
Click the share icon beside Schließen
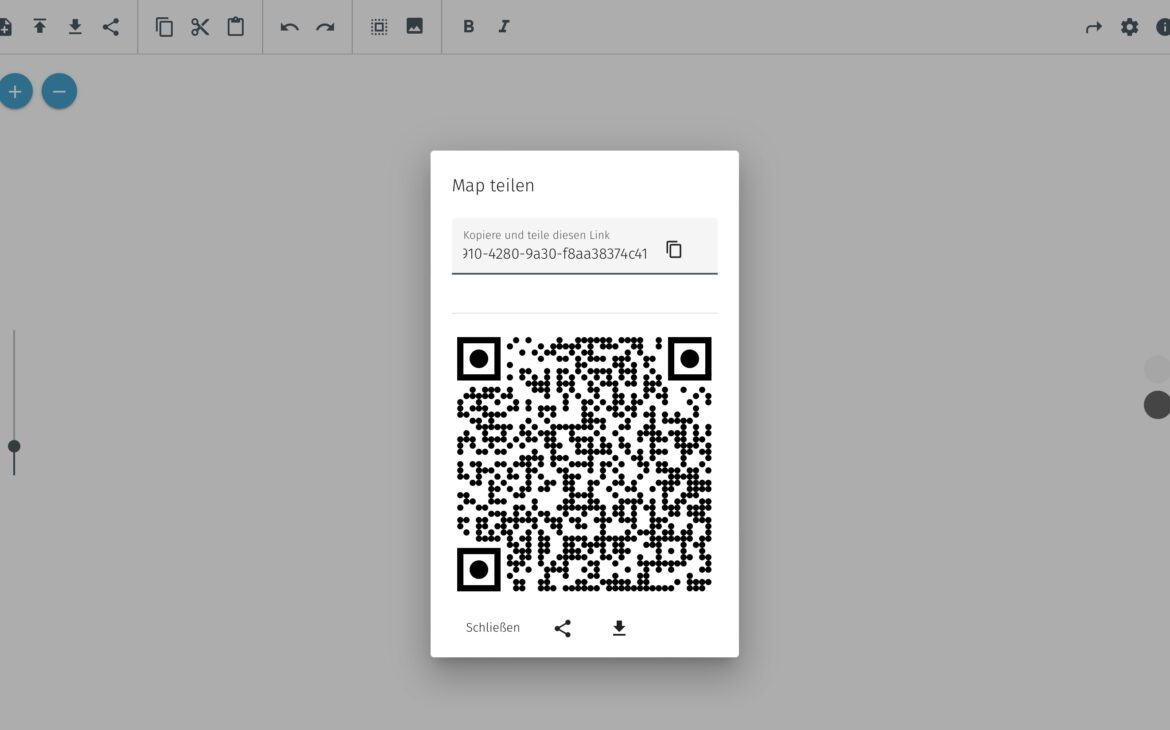click(x=563, y=628)
